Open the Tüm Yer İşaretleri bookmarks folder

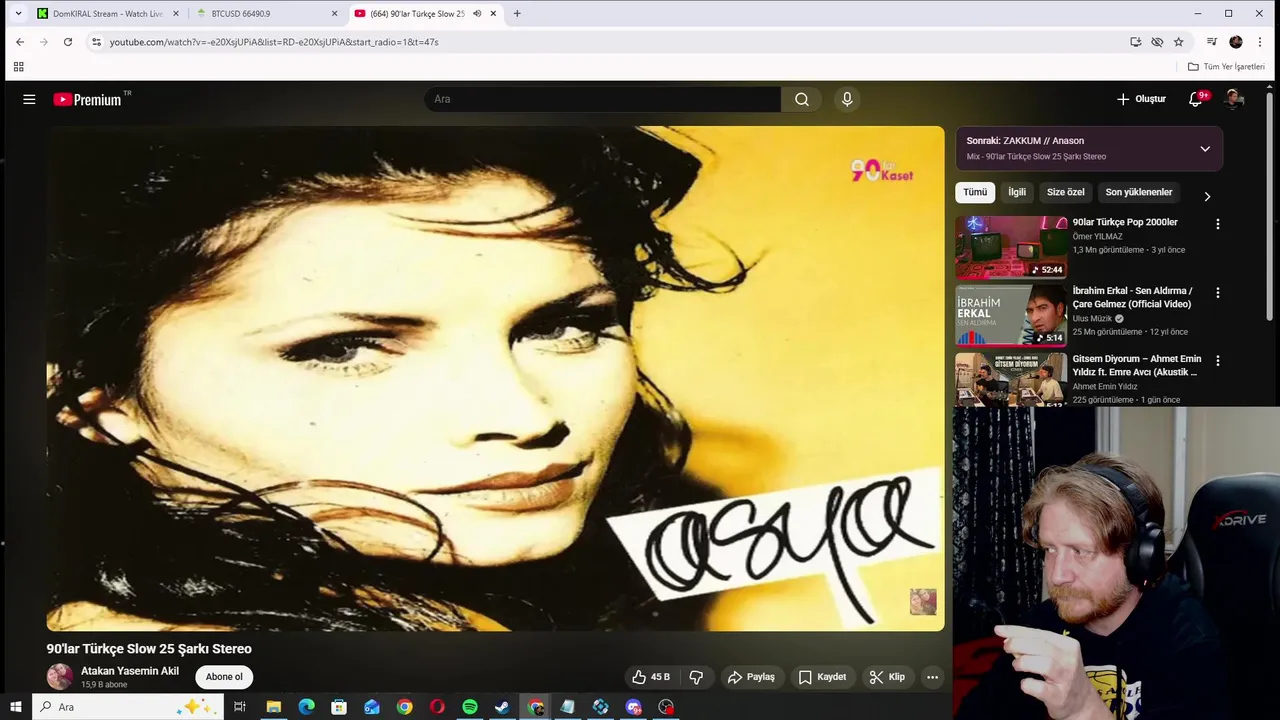pos(1226,67)
